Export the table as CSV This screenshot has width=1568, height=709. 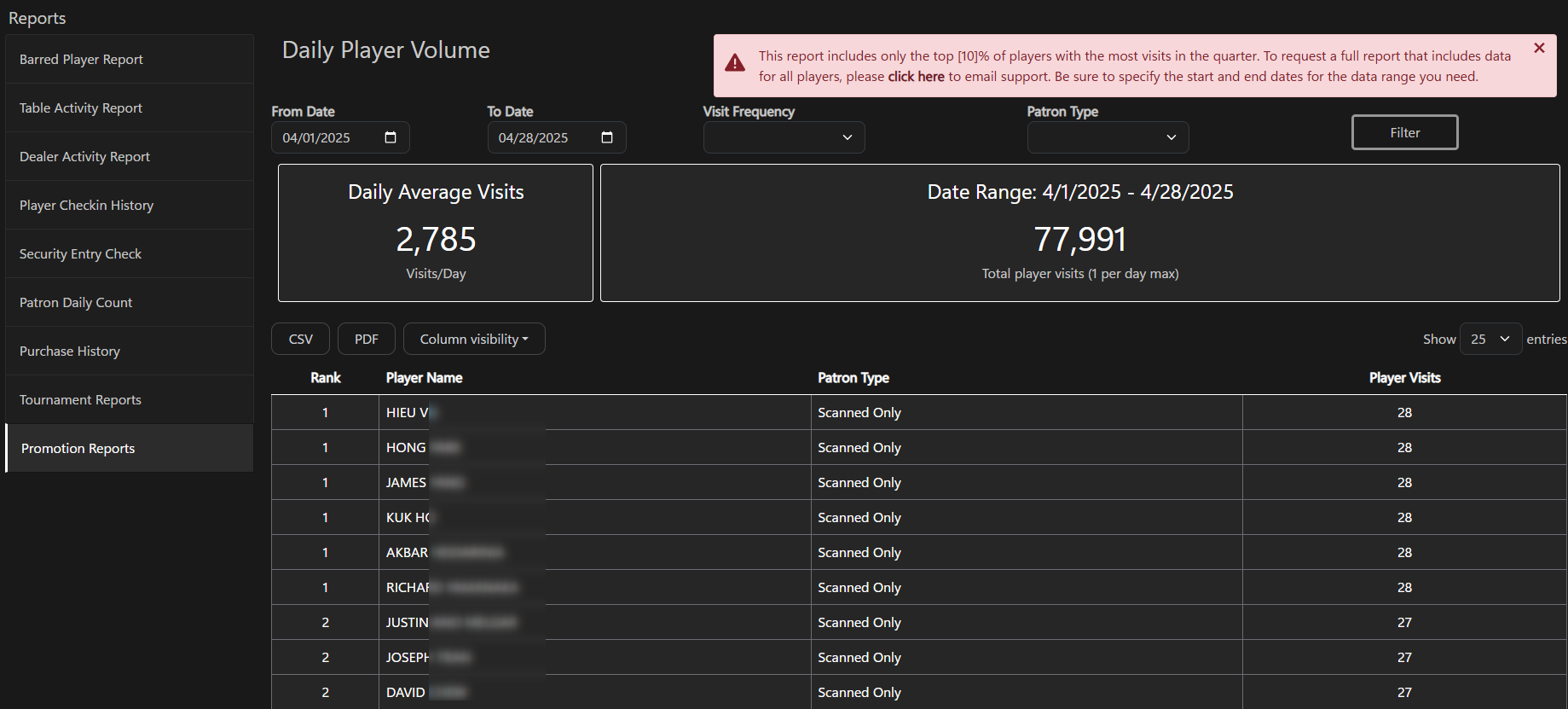pyautogui.click(x=300, y=339)
